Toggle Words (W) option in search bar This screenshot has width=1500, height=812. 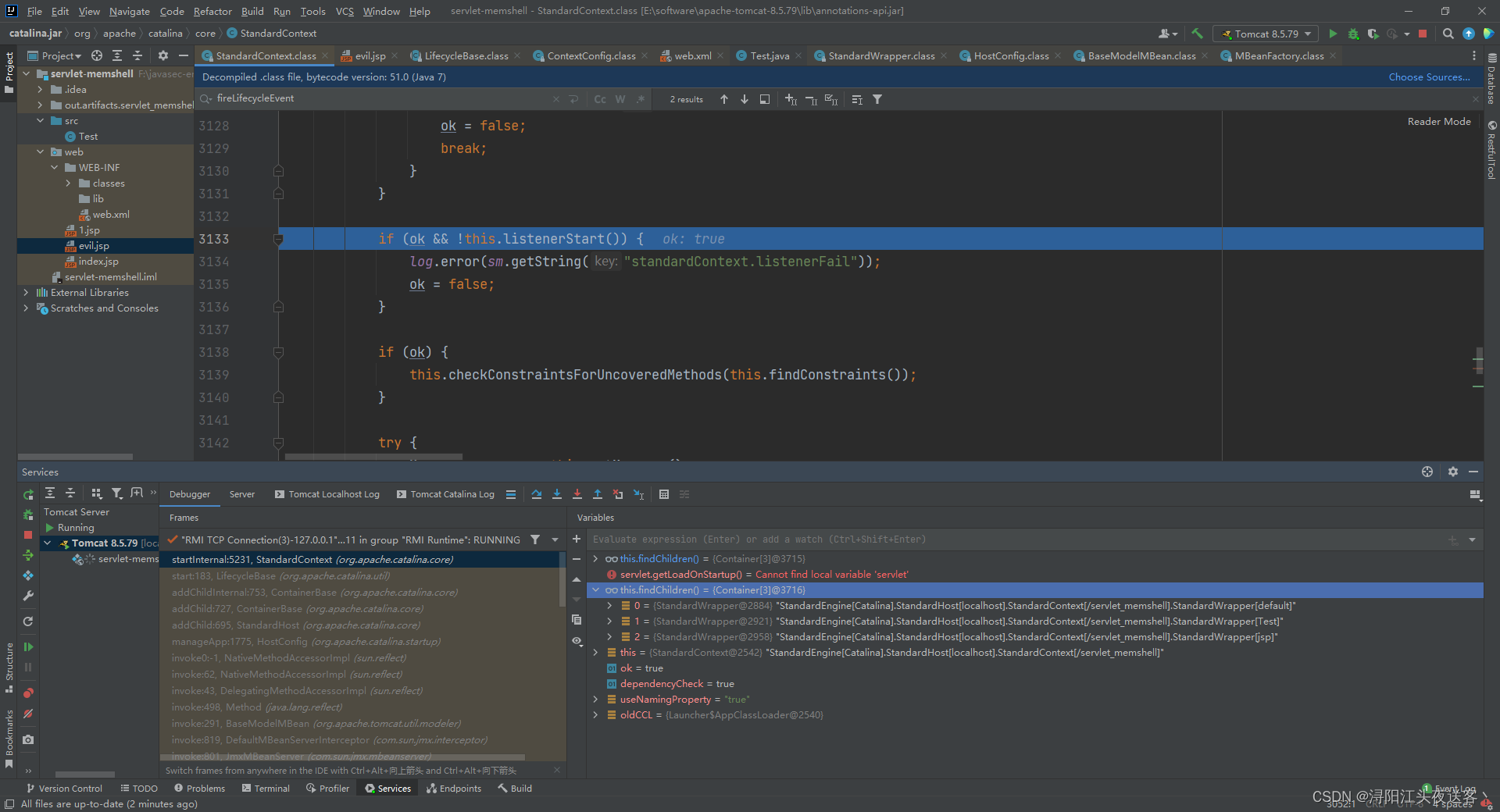tap(620, 99)
